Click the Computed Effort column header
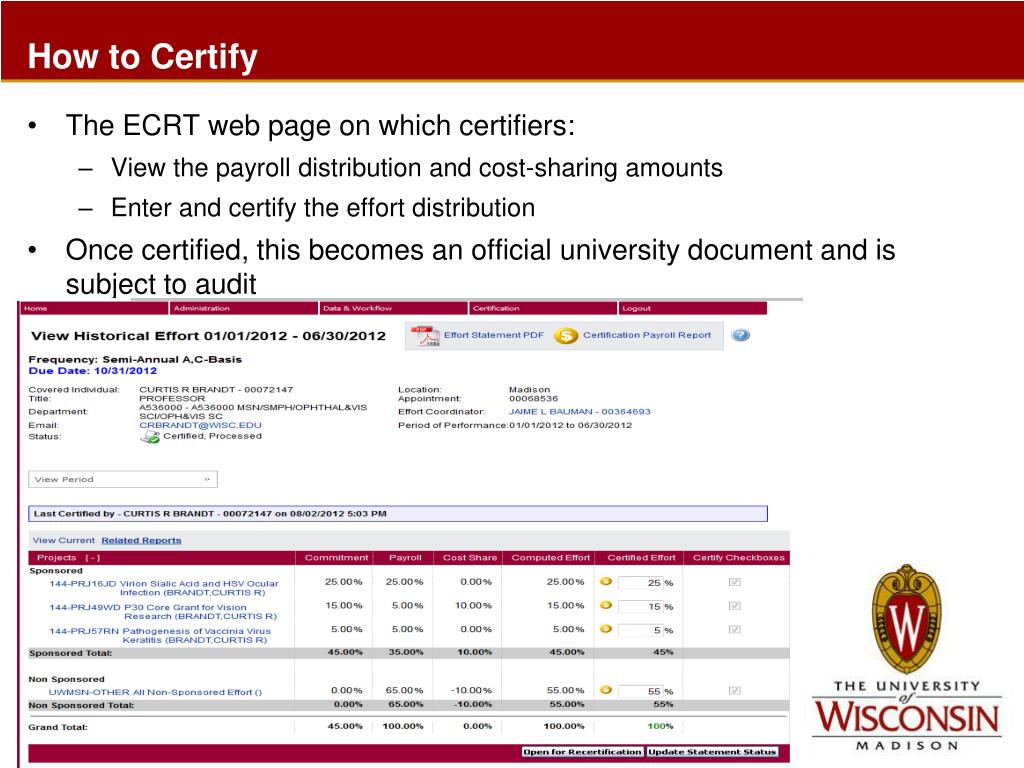1024x768 pixels. click(551, 558)
